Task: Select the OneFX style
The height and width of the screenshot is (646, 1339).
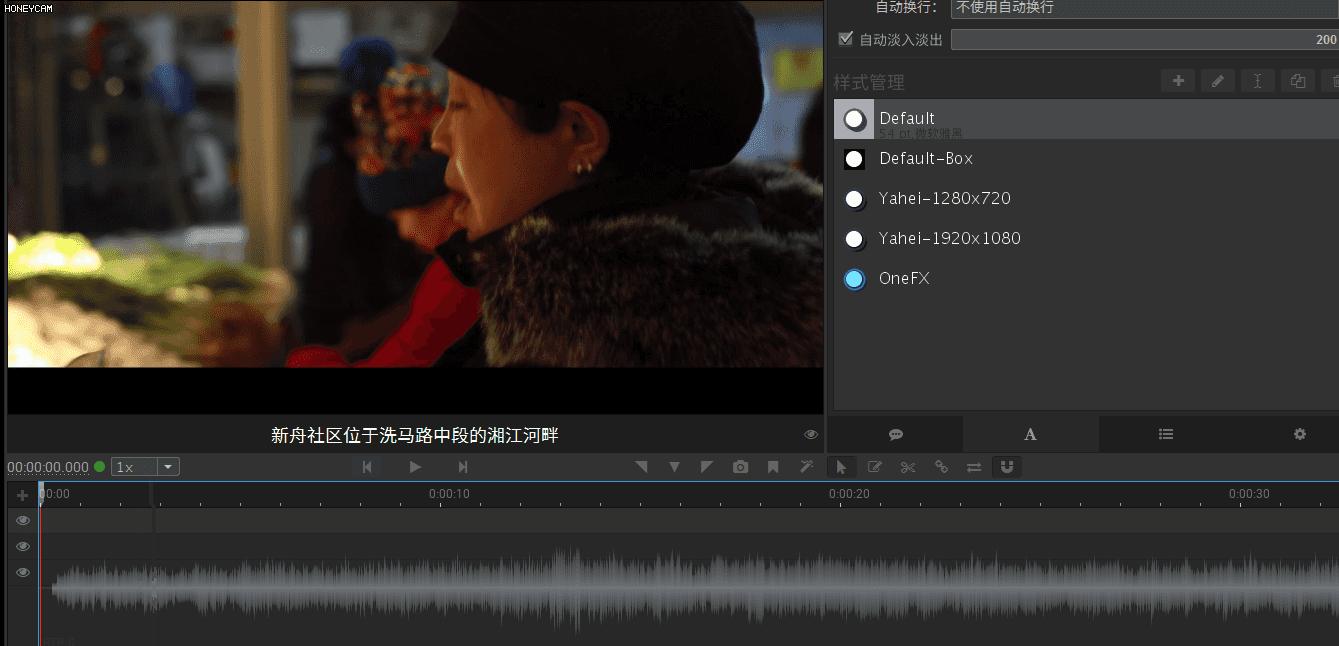Action: (904, 279)
